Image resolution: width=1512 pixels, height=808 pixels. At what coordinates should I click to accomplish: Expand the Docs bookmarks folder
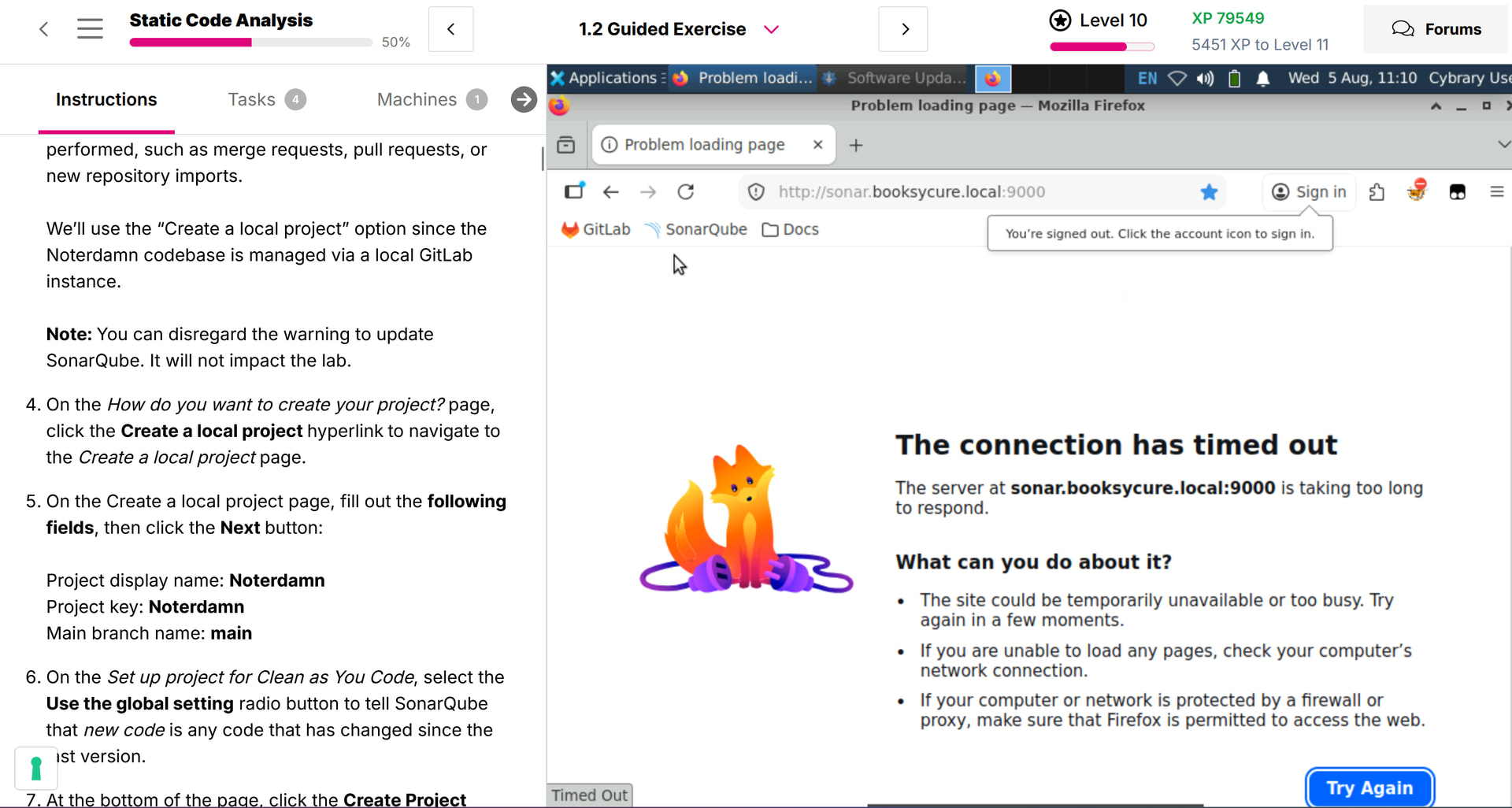coord(791,229)
